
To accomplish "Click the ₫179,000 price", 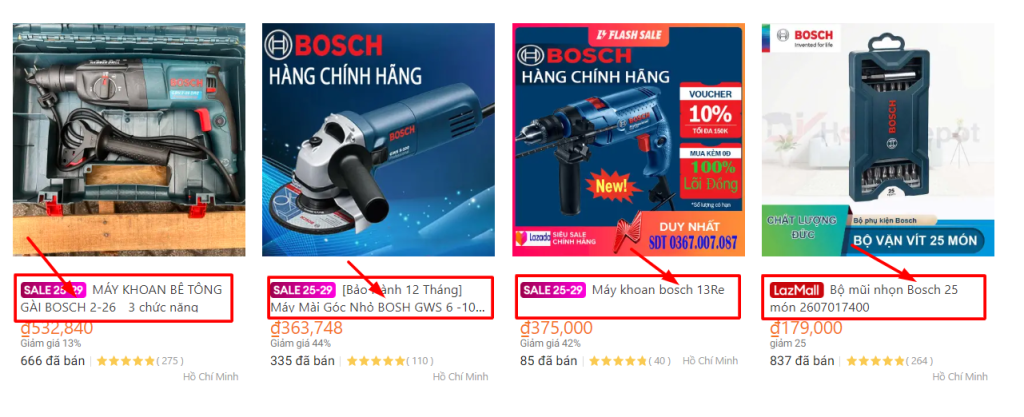I will [806, 328].
